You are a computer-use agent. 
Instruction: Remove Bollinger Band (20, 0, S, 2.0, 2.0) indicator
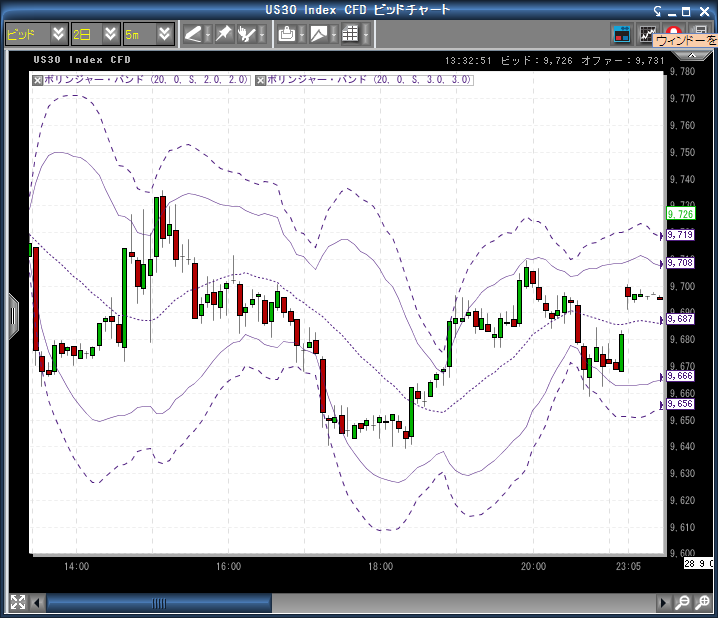point(38,79)
